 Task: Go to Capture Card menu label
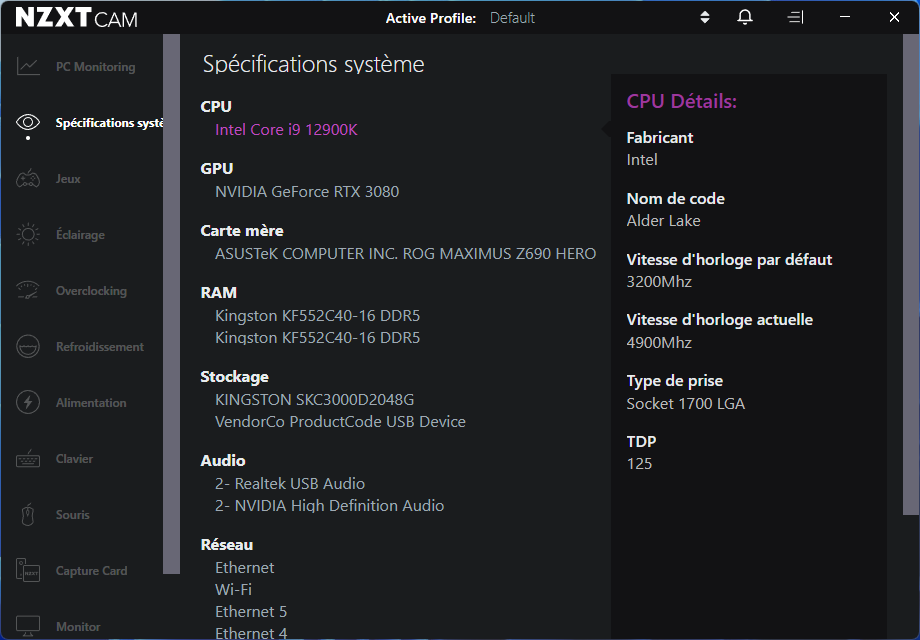pos(92,571)
